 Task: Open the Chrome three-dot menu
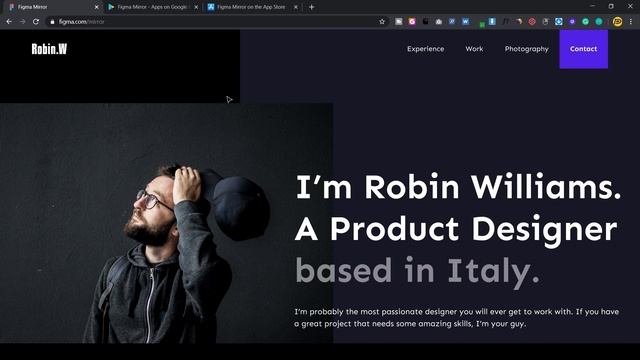point(631,22)
